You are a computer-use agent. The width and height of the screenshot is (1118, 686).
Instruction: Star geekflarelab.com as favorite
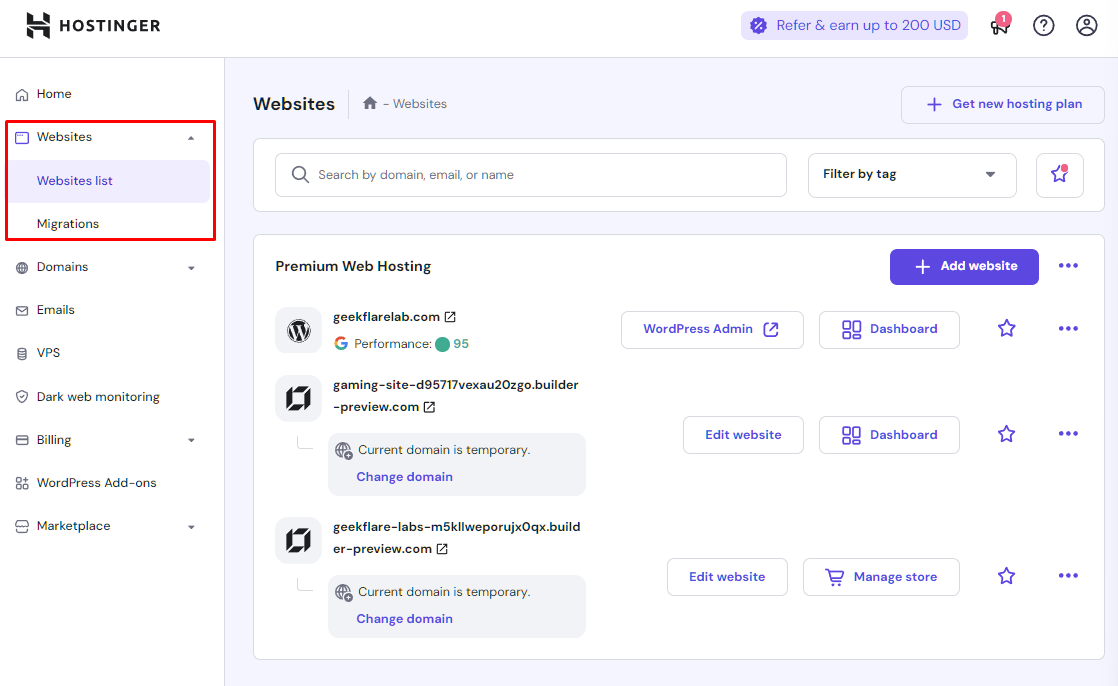(1006, 328)
